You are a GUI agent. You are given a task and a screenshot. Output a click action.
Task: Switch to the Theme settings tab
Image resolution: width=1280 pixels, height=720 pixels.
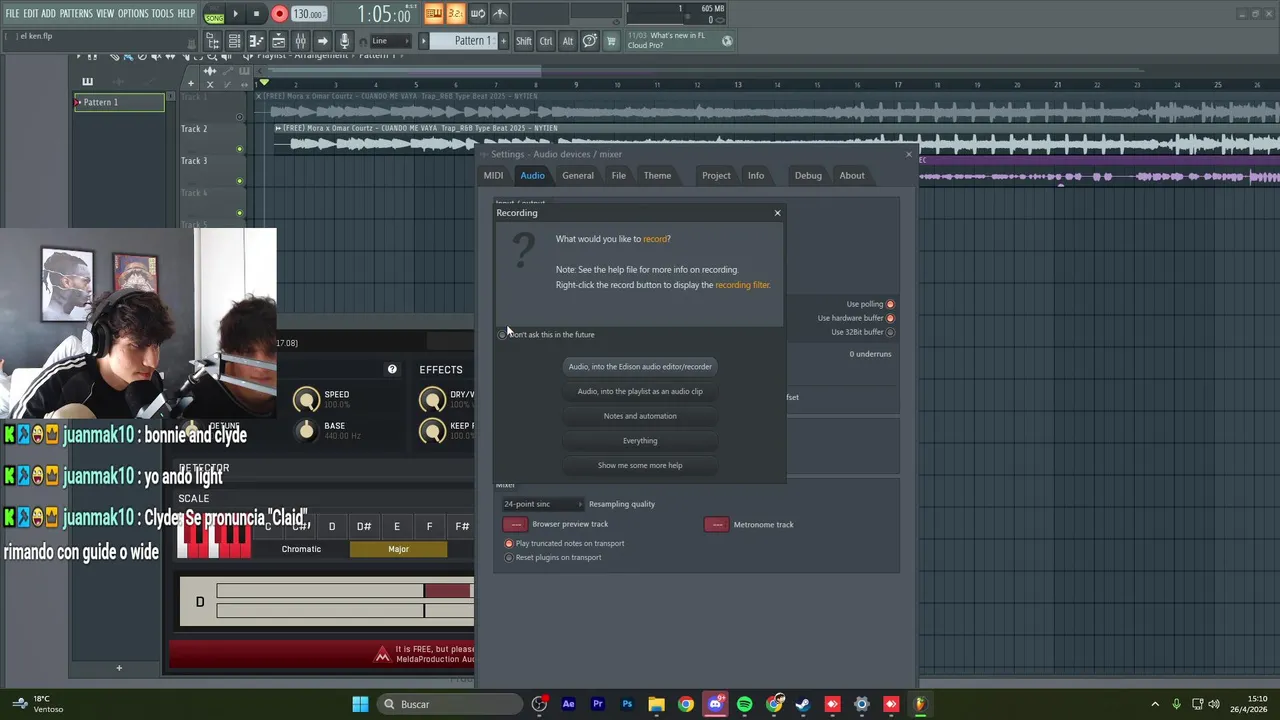coord(657,176)
